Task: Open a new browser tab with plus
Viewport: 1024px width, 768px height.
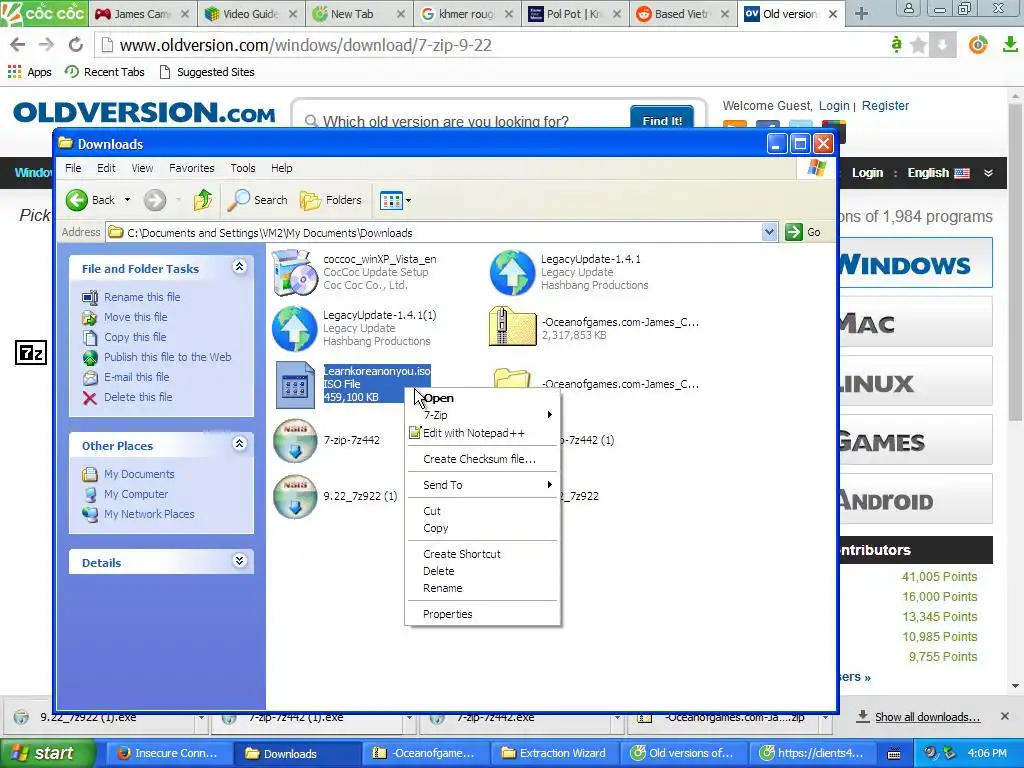Action: pos(861,14)
